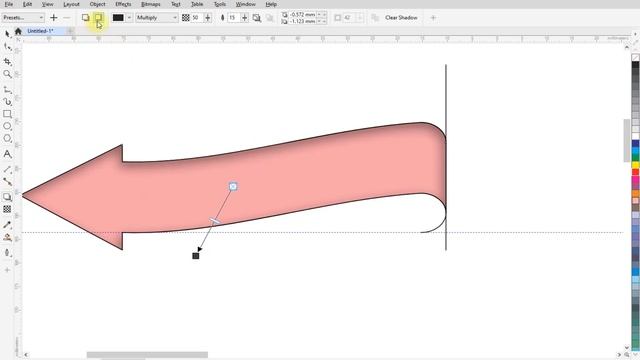This screenshot has width=640, height=360.
Task: Open the Edit menu
Action: pos(27,4)
